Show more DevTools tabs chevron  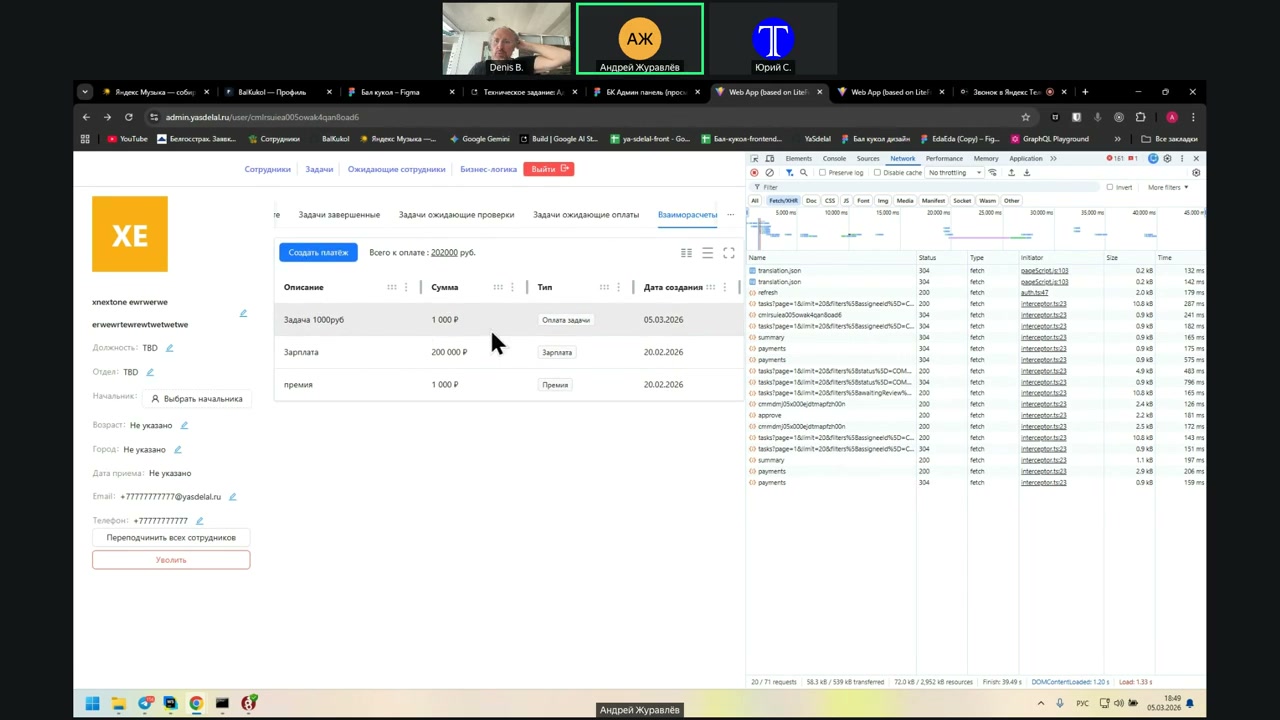(x=1053, y=159)
